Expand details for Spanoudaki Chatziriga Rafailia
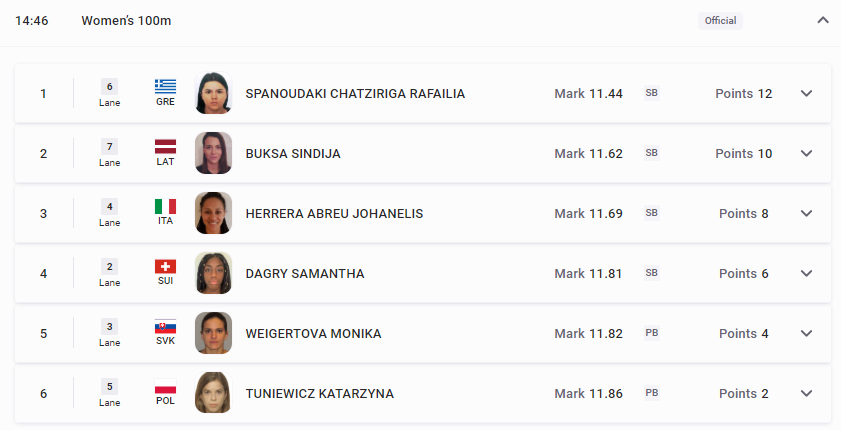The height and width of the screenshot is (430, 841). 806,93
